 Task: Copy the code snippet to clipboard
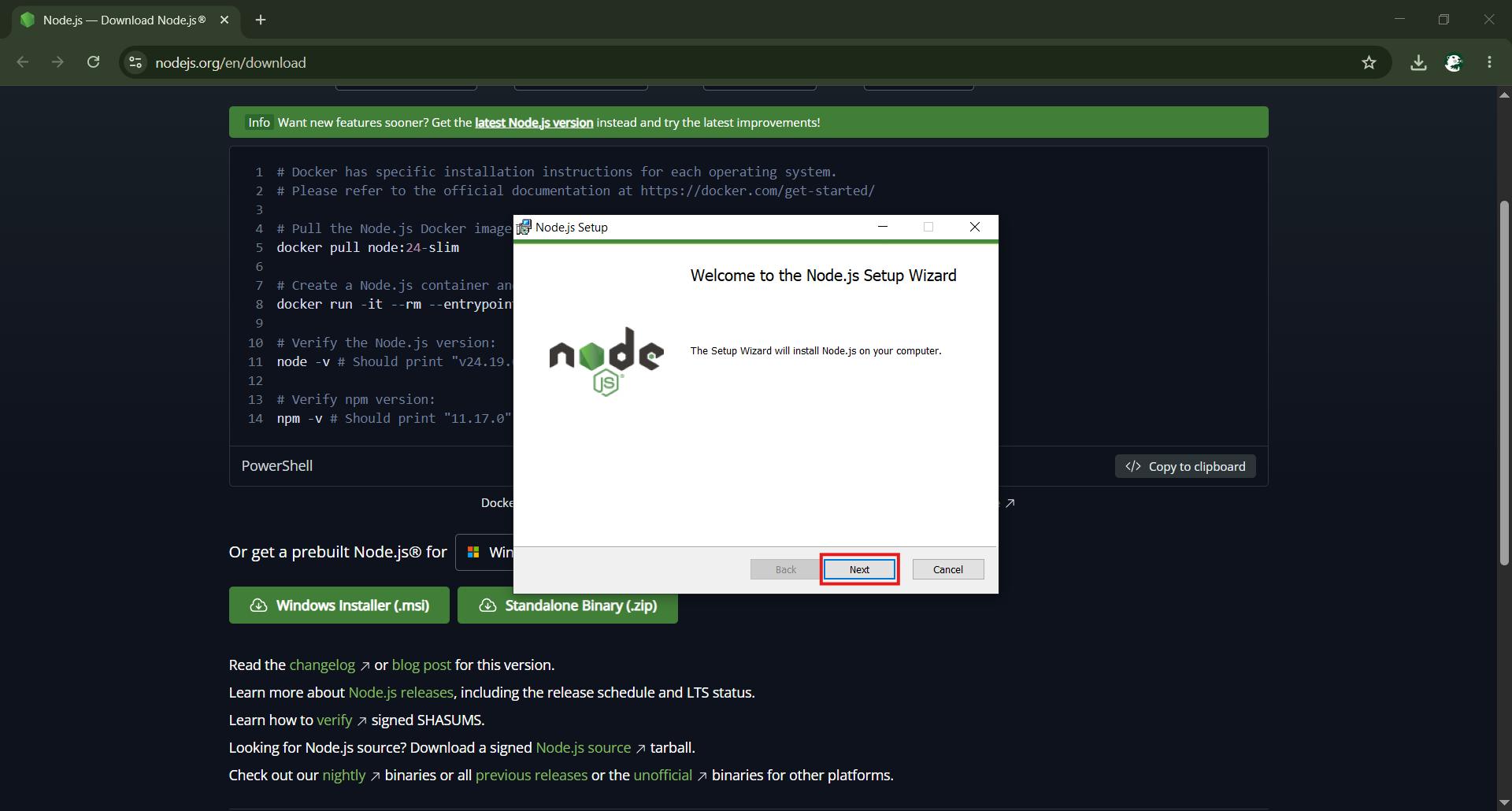[x=1185, y=466]
